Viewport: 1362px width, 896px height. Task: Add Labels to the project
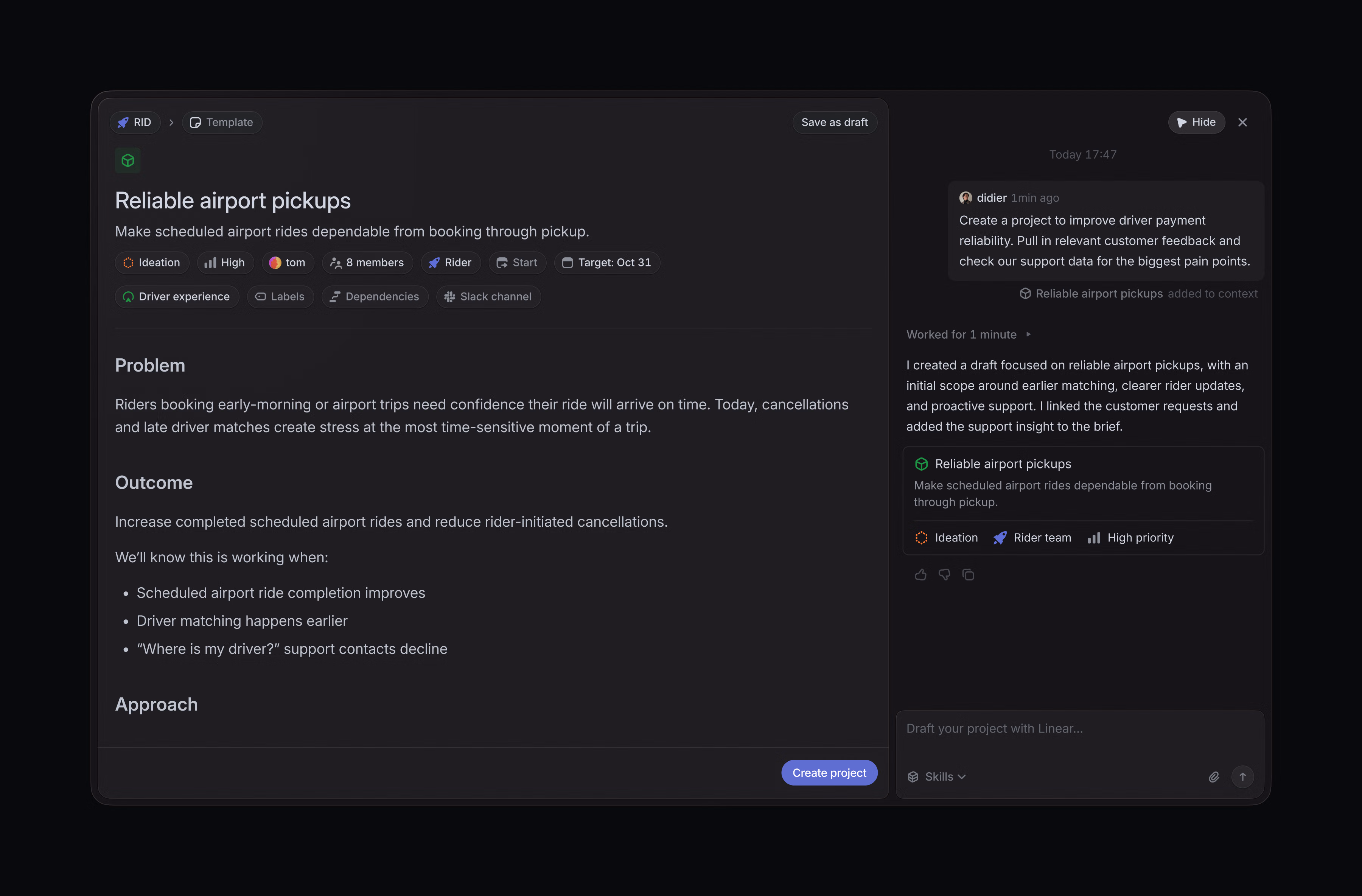280,296
